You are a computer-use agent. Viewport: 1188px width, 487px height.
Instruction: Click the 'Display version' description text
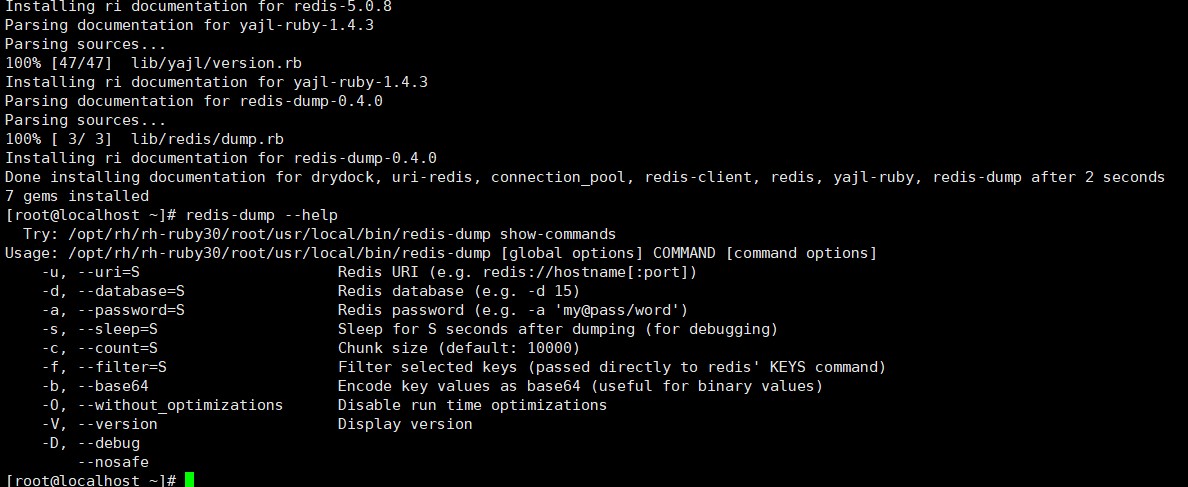(405, 424)
